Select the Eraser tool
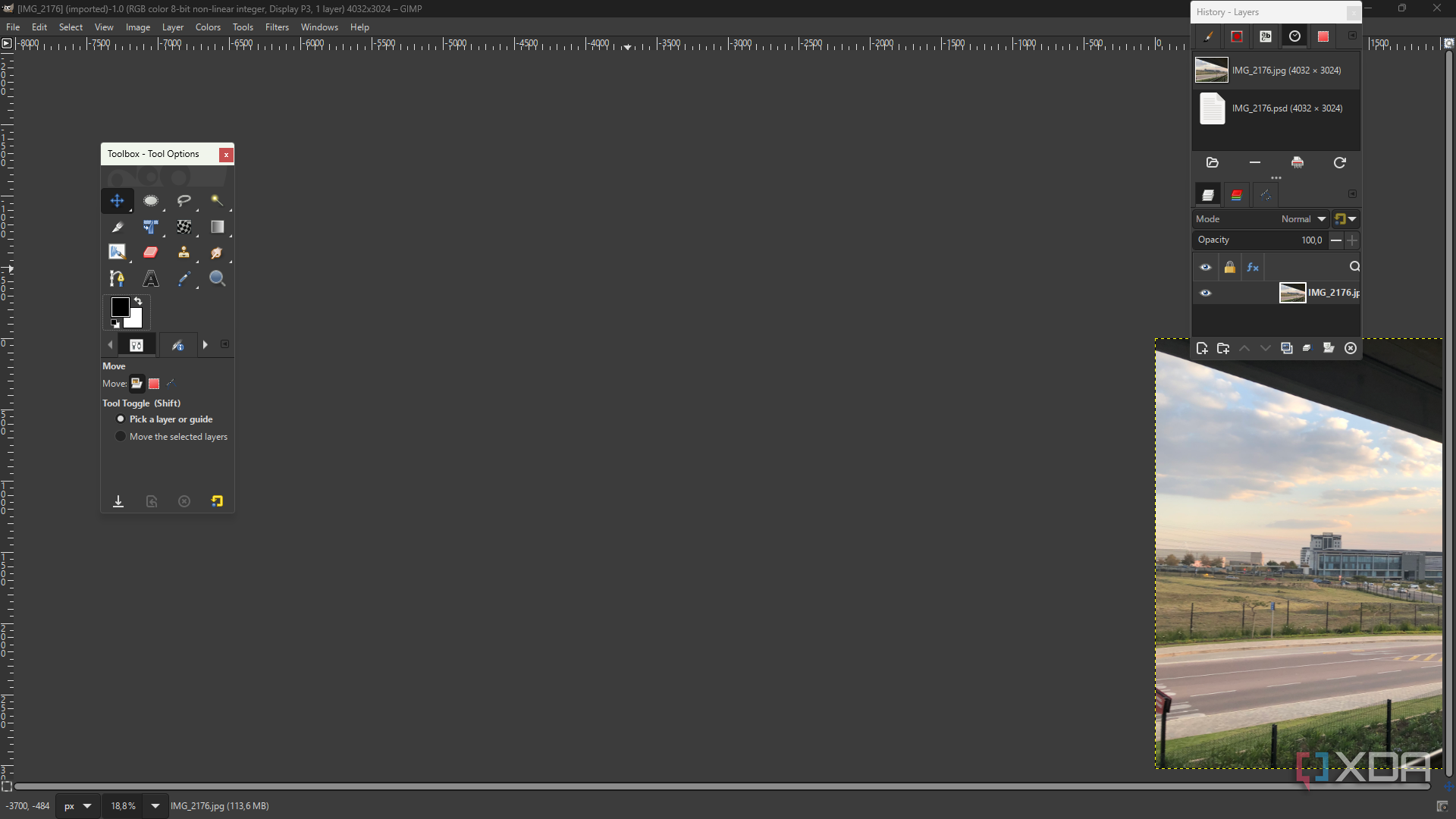This screenshot has width=1456, height=819. tap(150, 253)
